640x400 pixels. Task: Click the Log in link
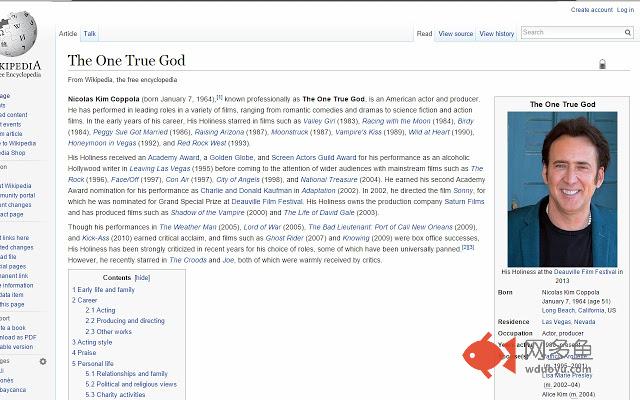pos(625,10)
